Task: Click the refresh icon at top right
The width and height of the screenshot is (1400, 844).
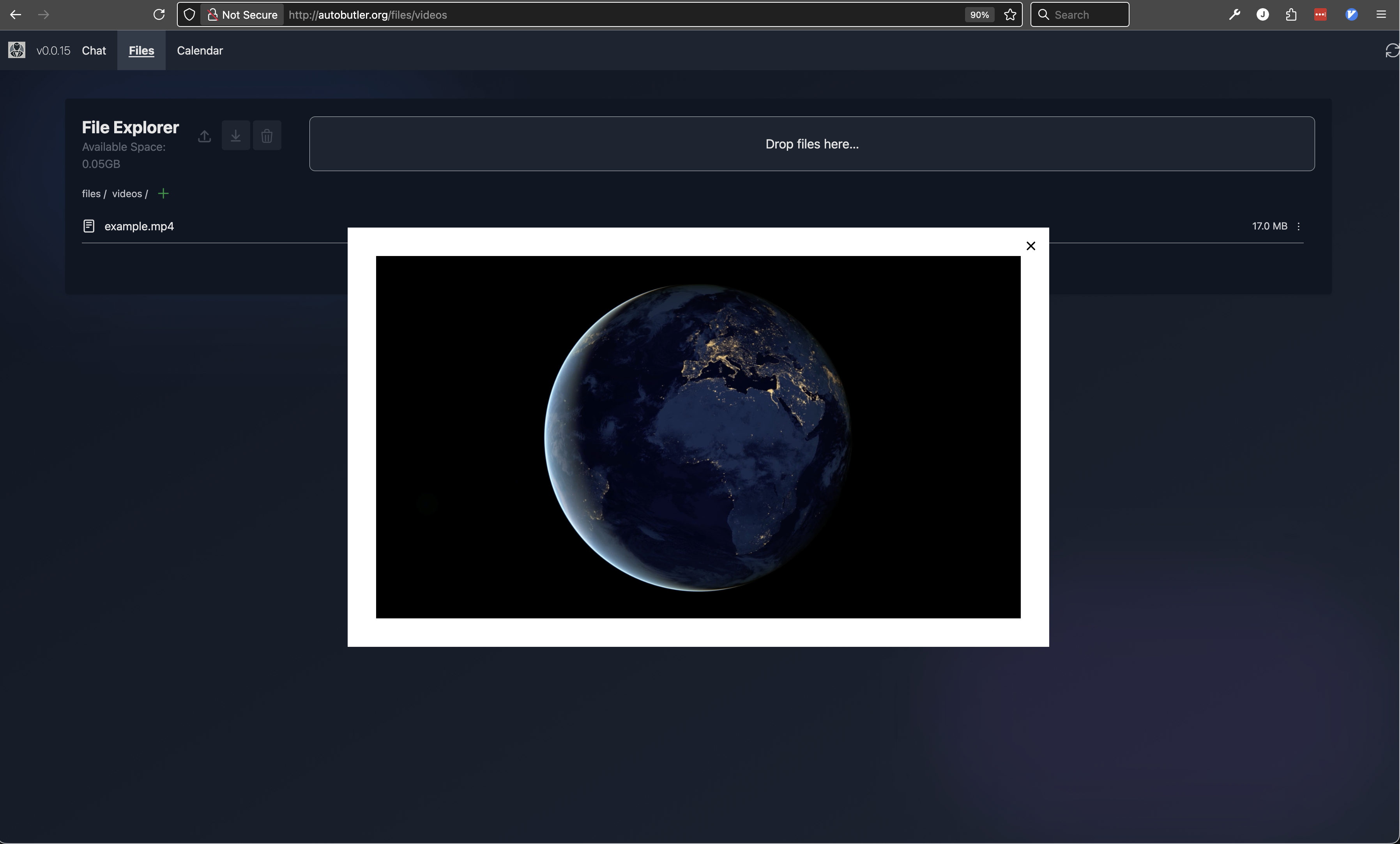Action: (x=1391, y=51)
